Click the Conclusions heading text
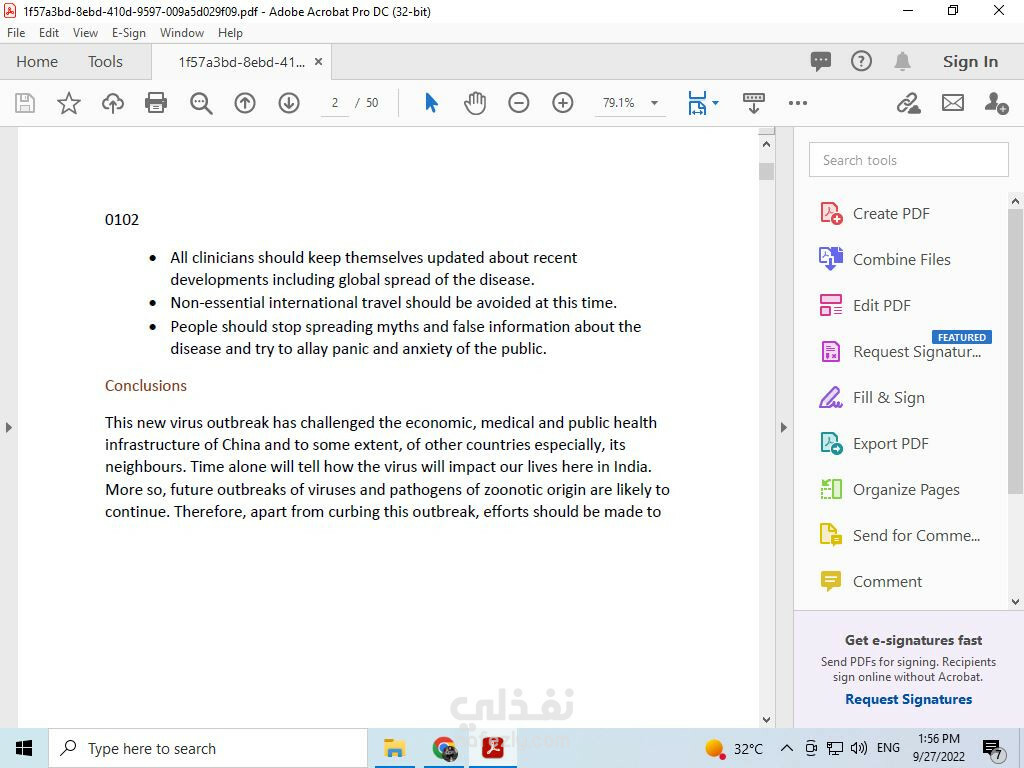Image resolution: width=1024 pixels, height=768 pixels. point(146,385)
